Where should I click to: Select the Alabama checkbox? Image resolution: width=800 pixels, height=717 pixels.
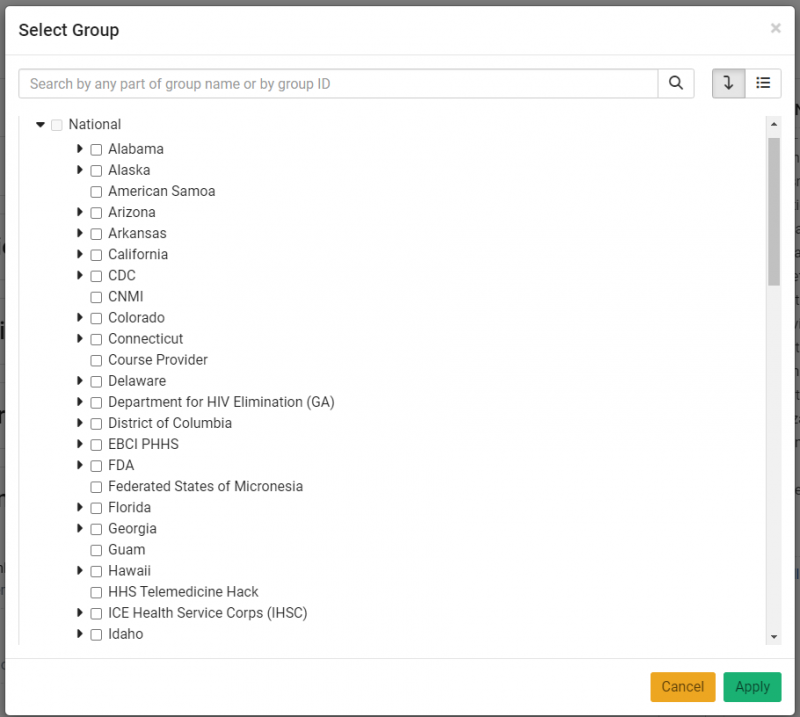point(96,149)
